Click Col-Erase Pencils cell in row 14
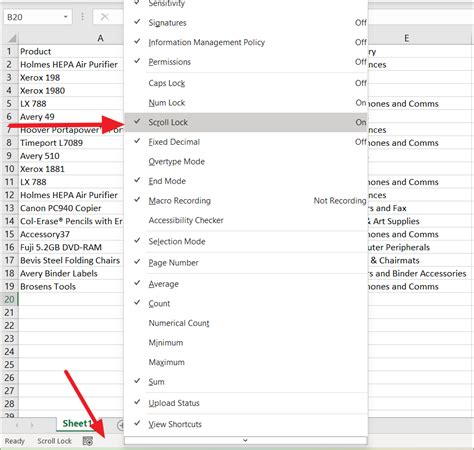The height and width of the screenshot is (450, 474). [71, 221]
